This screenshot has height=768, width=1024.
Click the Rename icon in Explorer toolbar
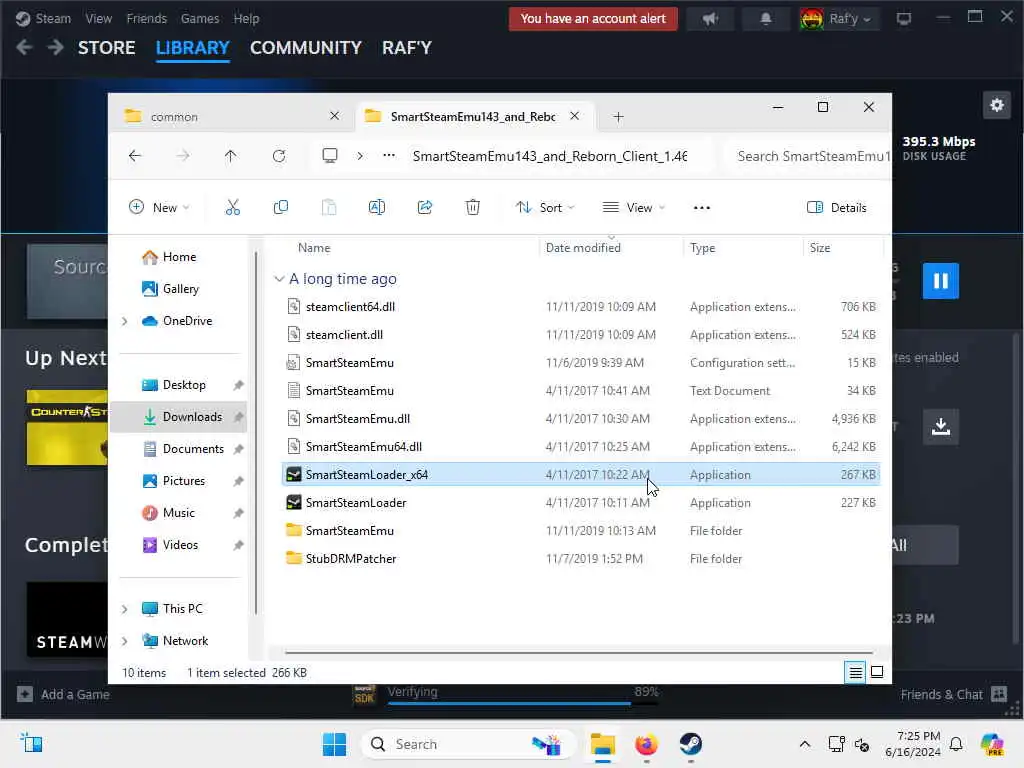(377, 208)
